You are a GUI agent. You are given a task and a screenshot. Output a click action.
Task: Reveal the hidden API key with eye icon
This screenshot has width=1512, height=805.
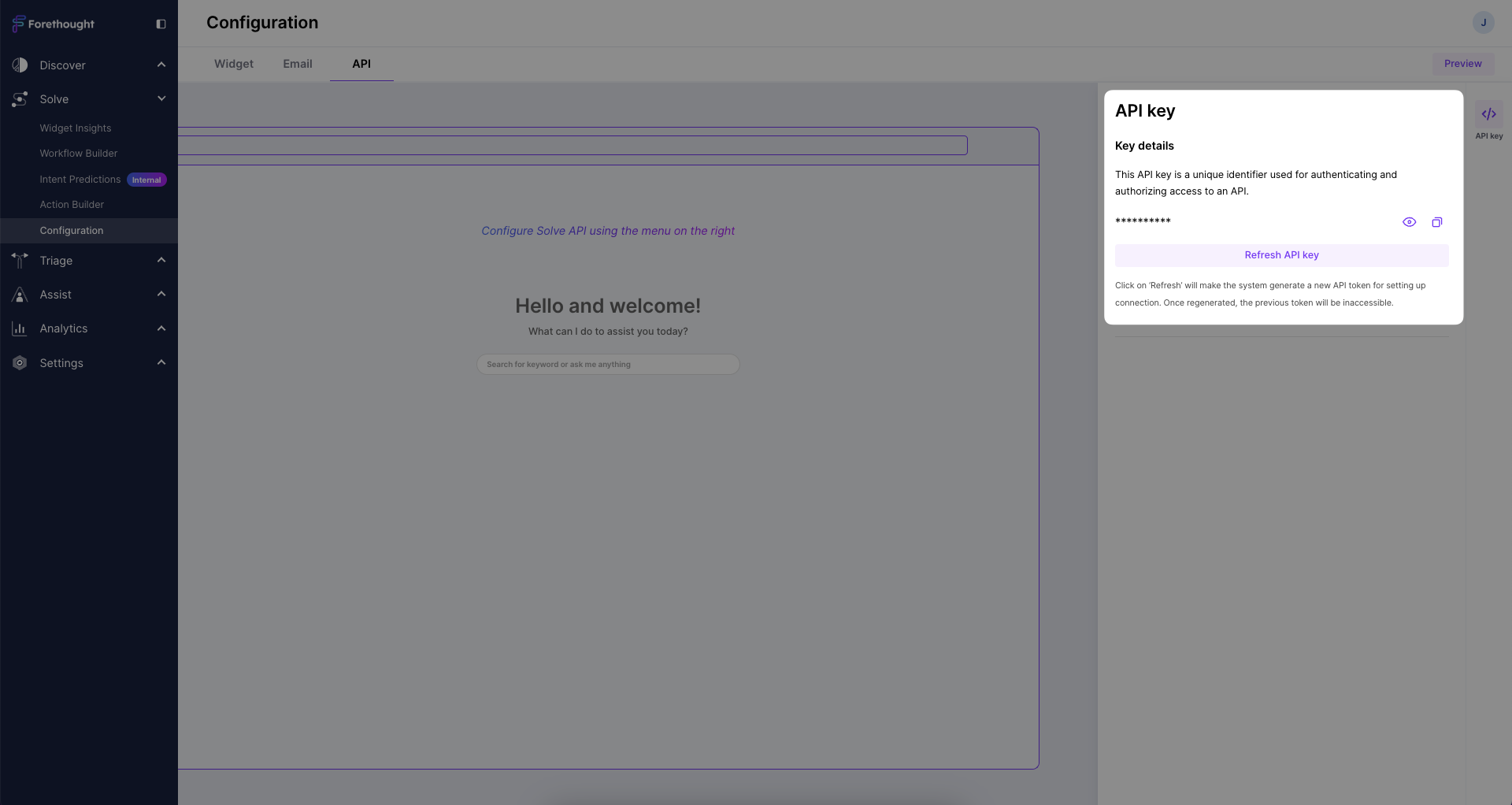pos(1409,222)
